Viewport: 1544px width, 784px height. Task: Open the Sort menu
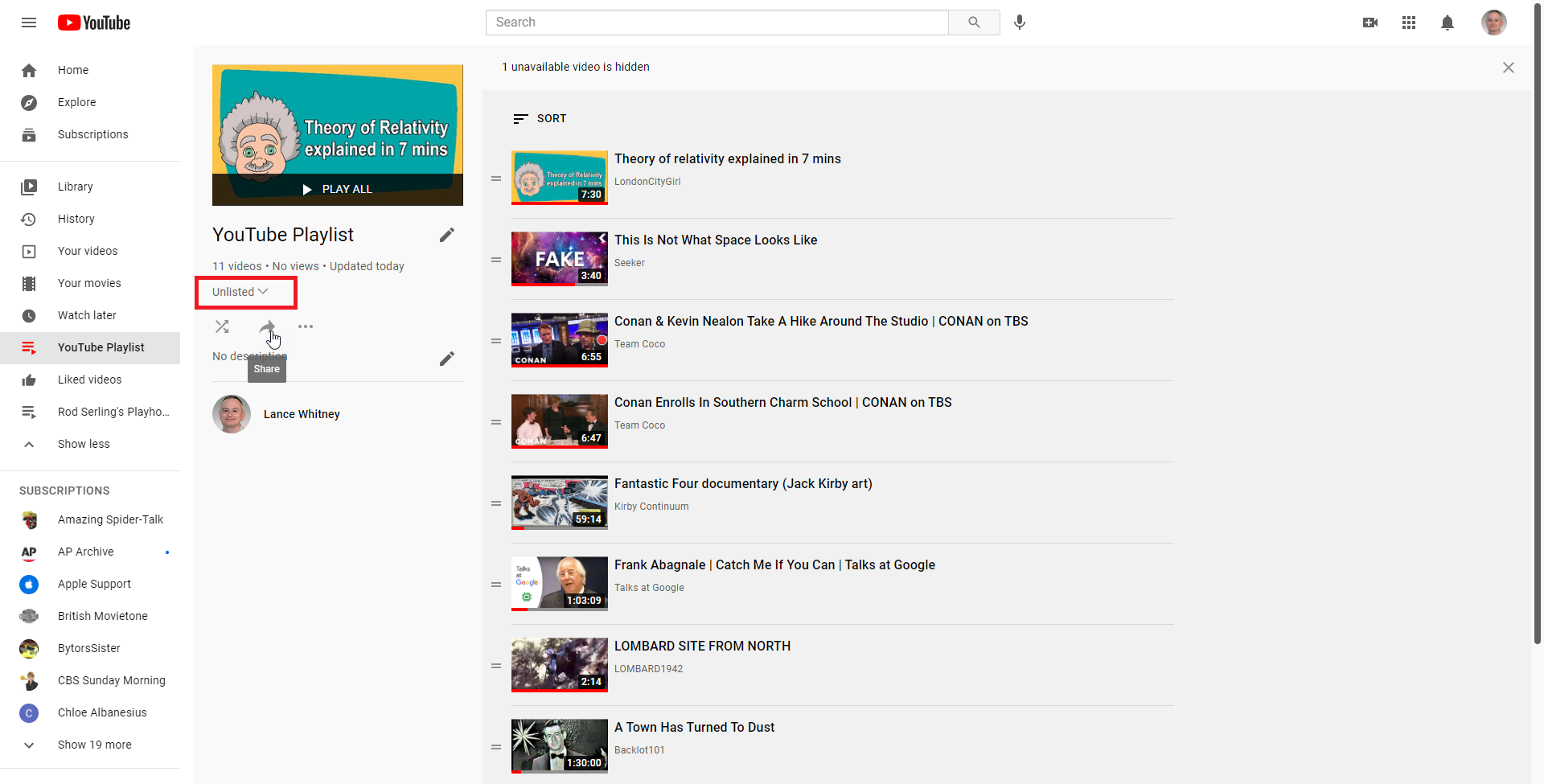click(x=540, y=118)
